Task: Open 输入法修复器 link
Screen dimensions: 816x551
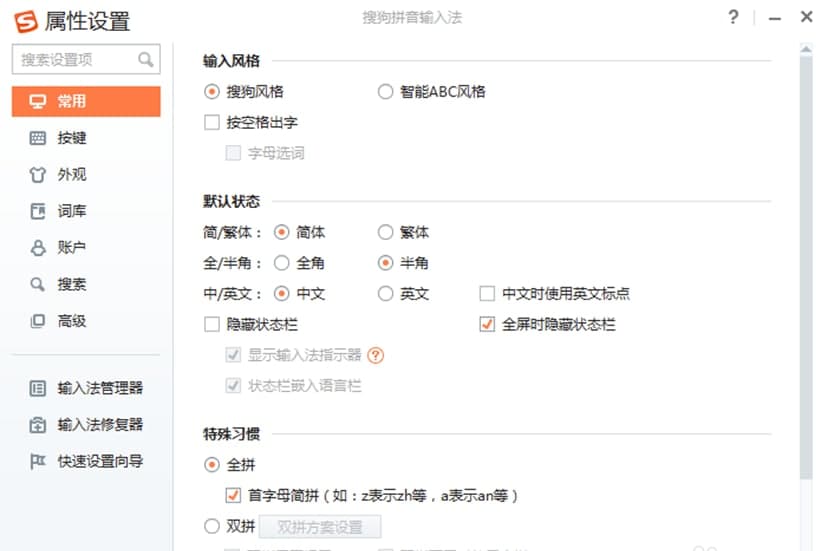Action: click(100, 425)
